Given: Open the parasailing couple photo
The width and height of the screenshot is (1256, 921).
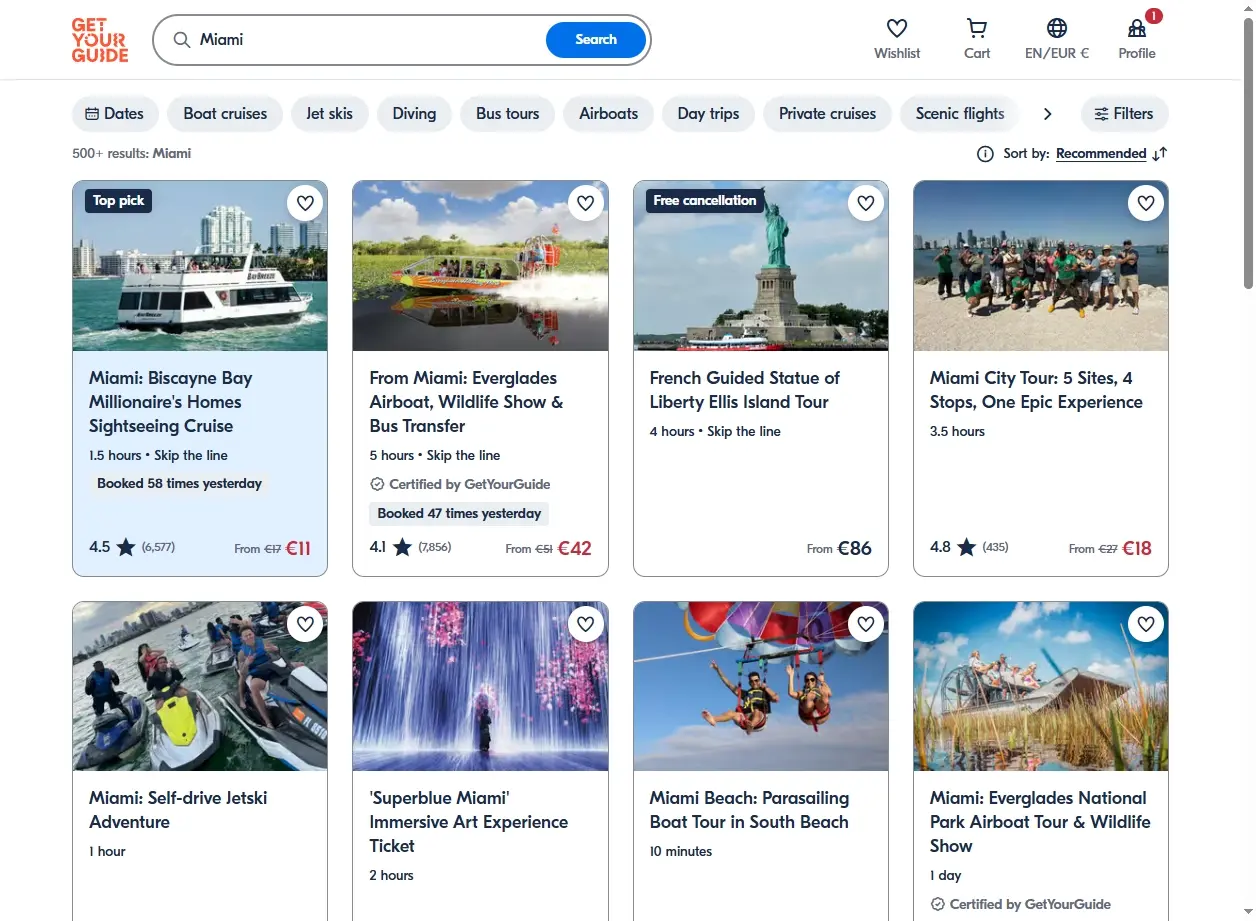Looking at the screenshot, I should [760, 686].
